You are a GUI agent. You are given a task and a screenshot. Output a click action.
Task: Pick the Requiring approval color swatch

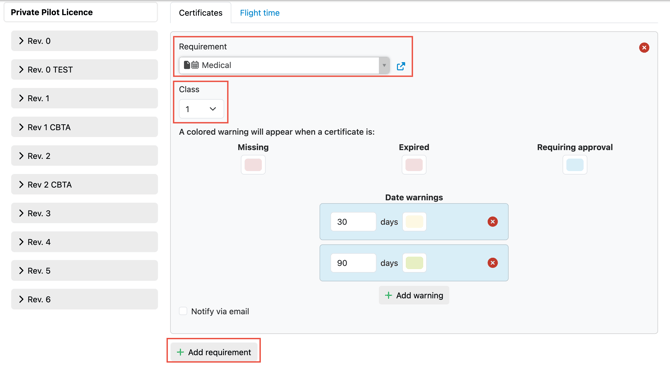pyautogui.click(x=575, y=165)
